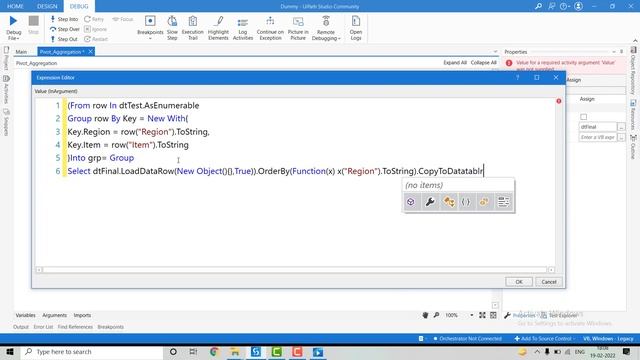Tick the checkbox in Properties panel
This screenshot has width=640, height=360.
pyautogui.click(x=584, y=117)
